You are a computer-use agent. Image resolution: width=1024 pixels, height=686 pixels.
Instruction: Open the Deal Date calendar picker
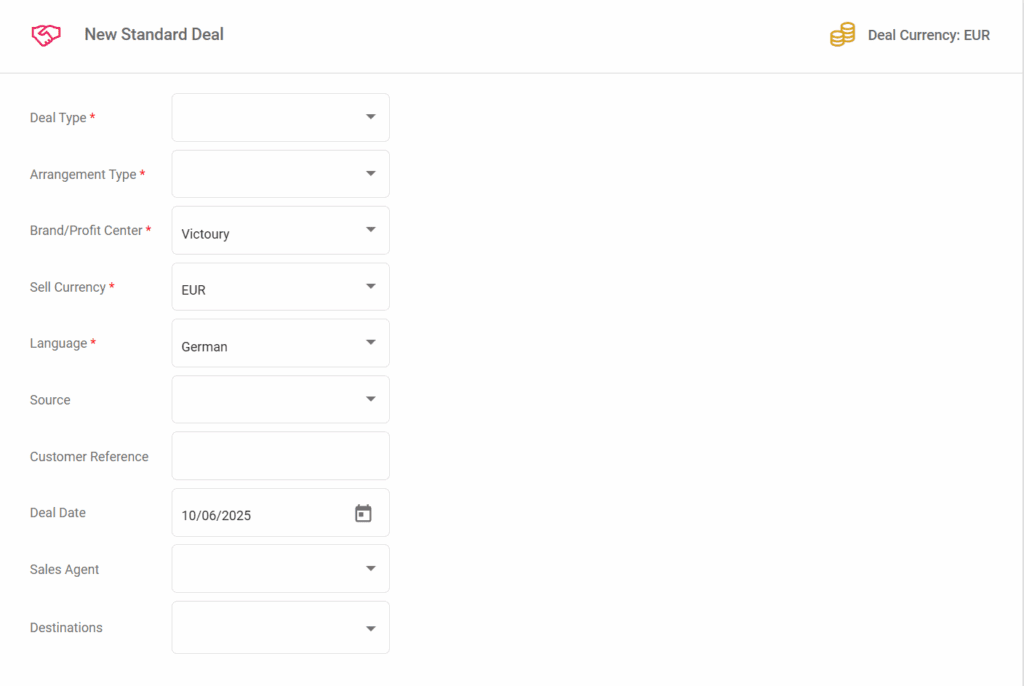pyautogui.click(x=363, y=513)
